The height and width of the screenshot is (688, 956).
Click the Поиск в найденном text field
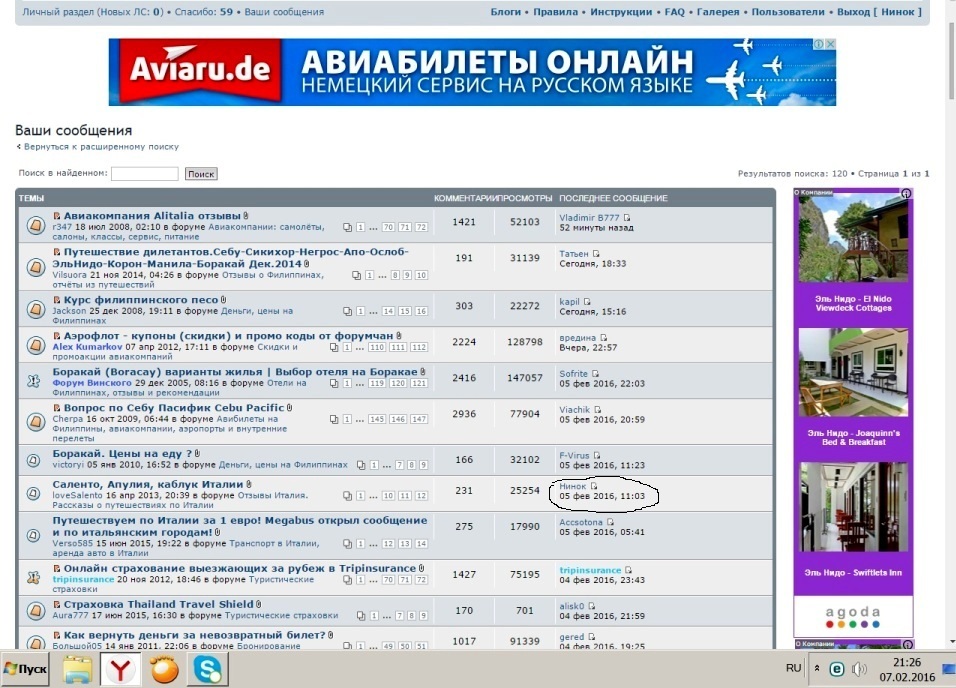point(144,173)
